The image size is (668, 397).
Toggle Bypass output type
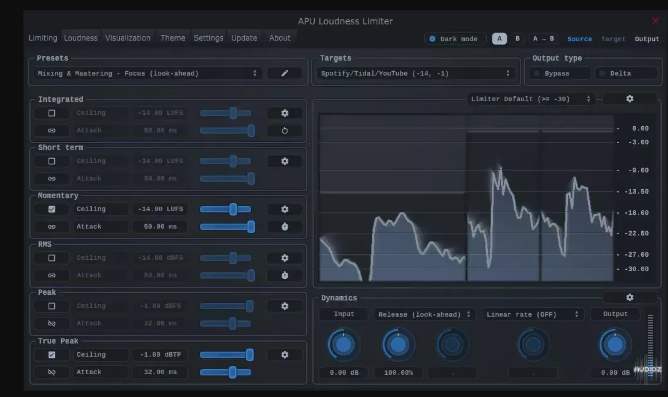tap(560, 73)
